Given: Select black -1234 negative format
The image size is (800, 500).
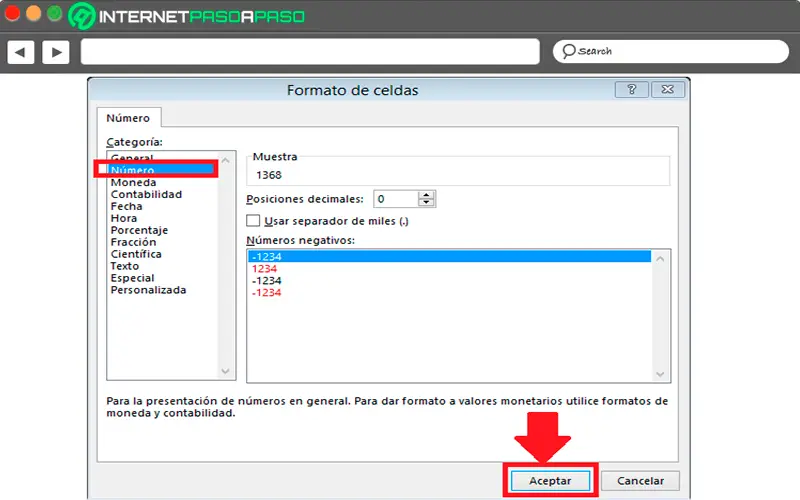Looking at the screenshot, I should (267, 281).
